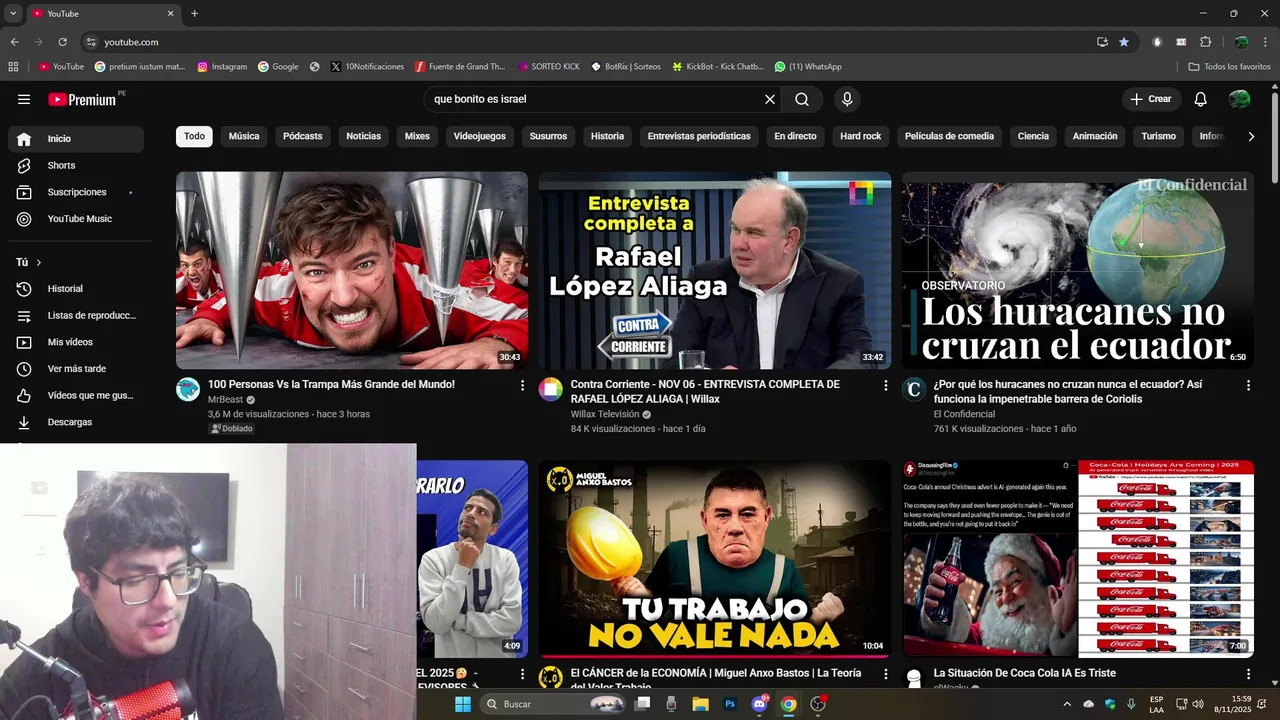The image size is (1280, 720).
Task: Select the Pódcasts filter chip
Action: point(303,136)
